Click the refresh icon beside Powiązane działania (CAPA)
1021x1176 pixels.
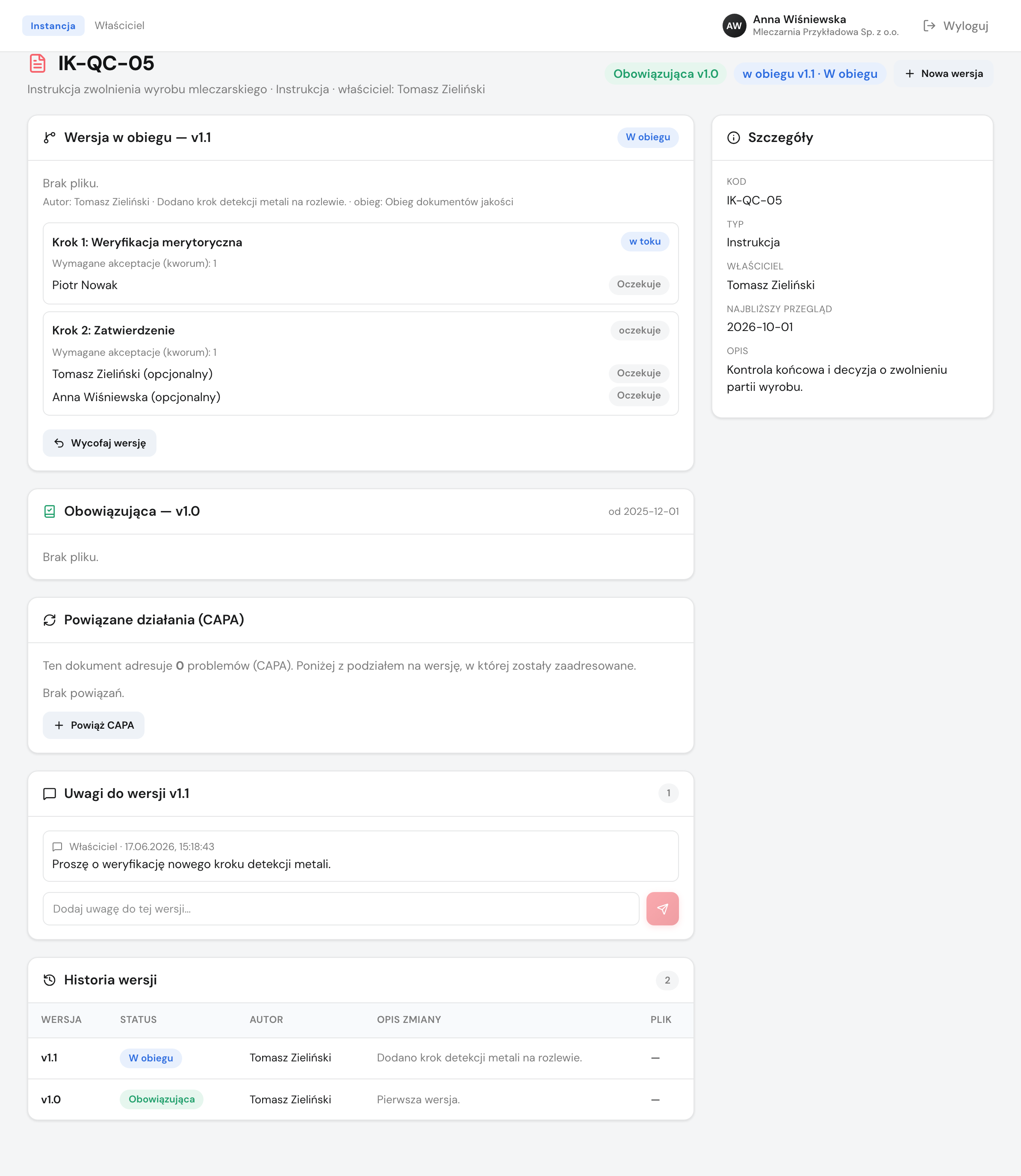(x=50, y=620)
